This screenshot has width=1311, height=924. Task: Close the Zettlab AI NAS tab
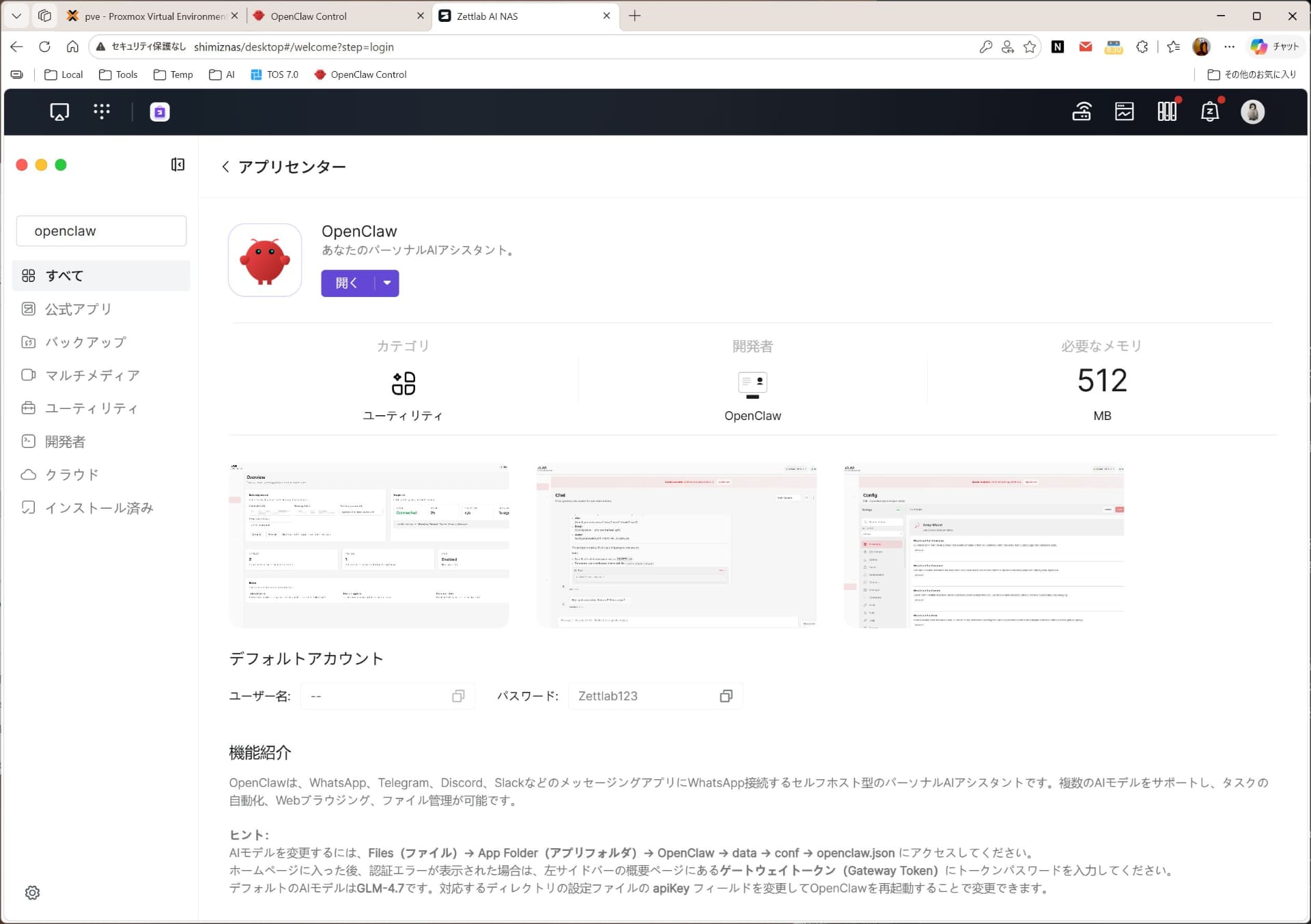(x=606, y=16)
